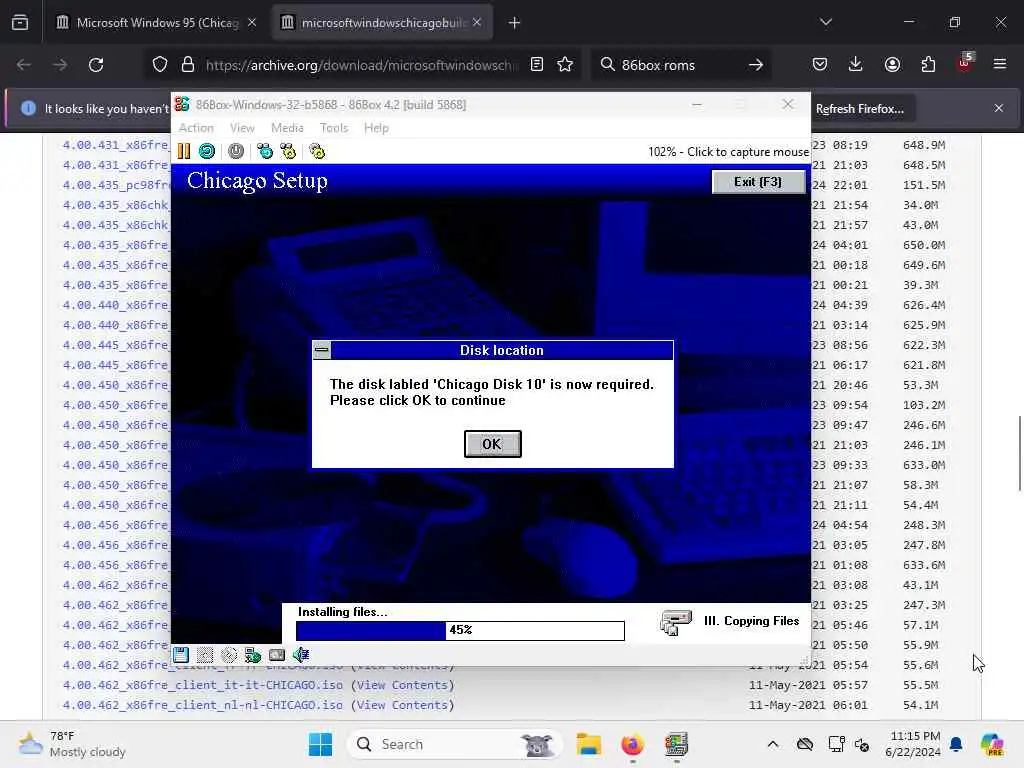The height and width of the screenshot is (768, 1024).
Task: Open File Explorer from the taskbar
Action: (588, 744)
